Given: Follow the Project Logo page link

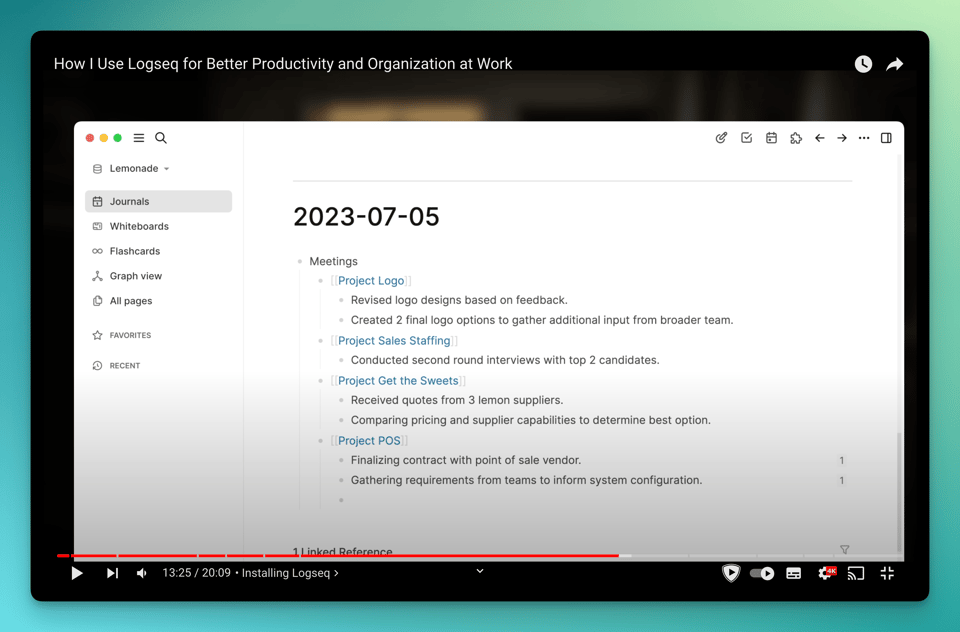Looking at the screenshot, I should [x=371, y=281].
